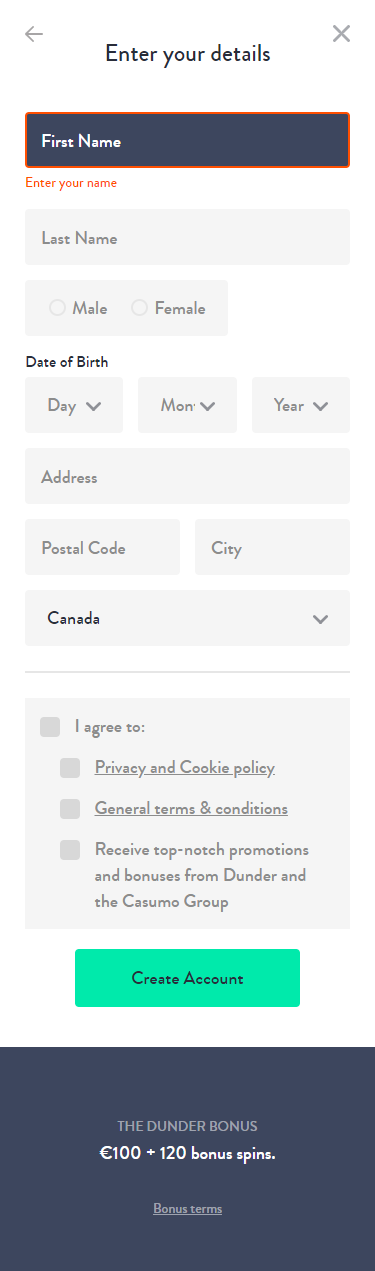Open General terms & conditions link
The image size is (375, 1271).
tap(191, 809)
